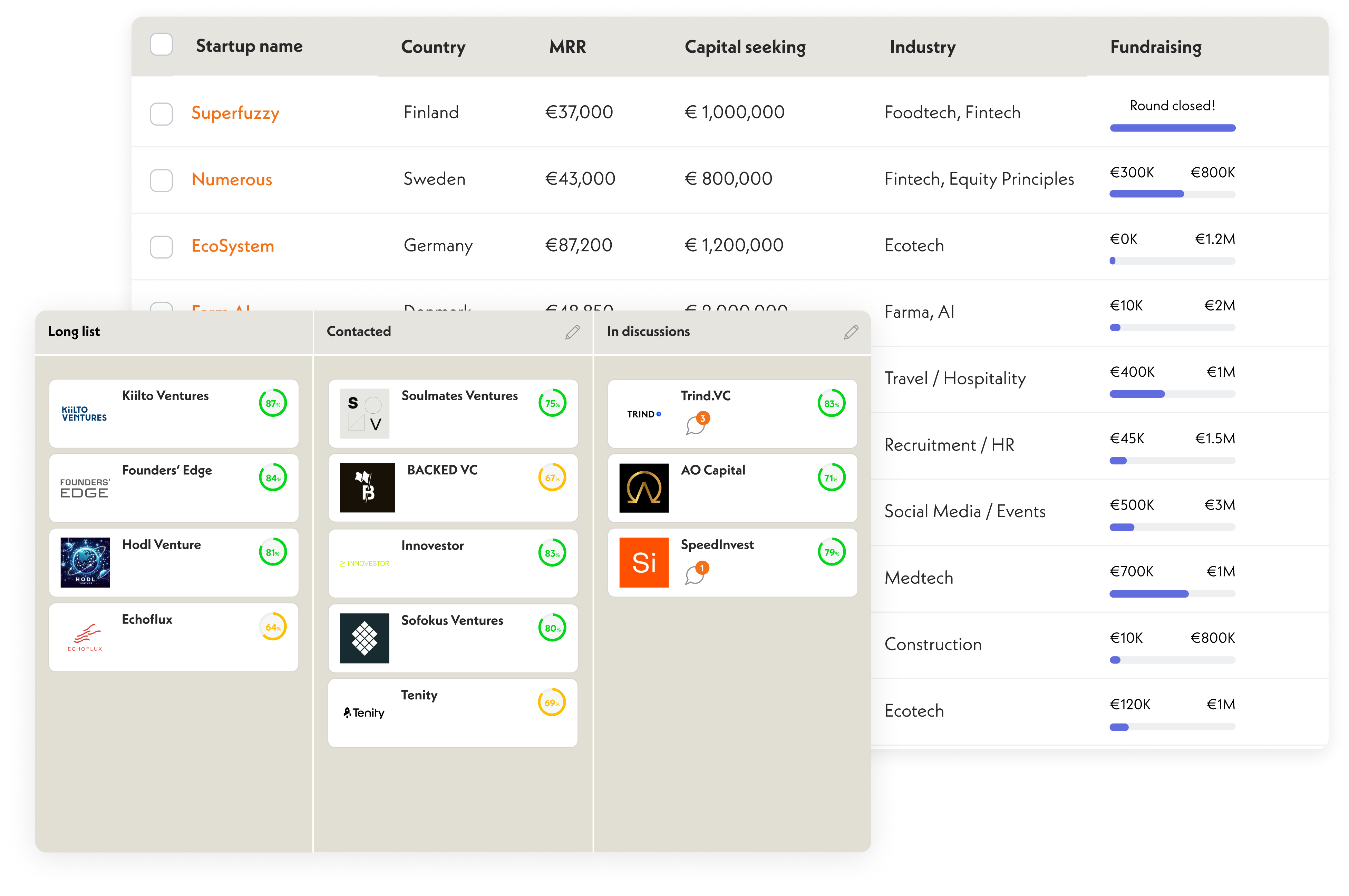Open the Kiilto Ventures card title
Screen dimensions: 1349x896
(165, 395)
